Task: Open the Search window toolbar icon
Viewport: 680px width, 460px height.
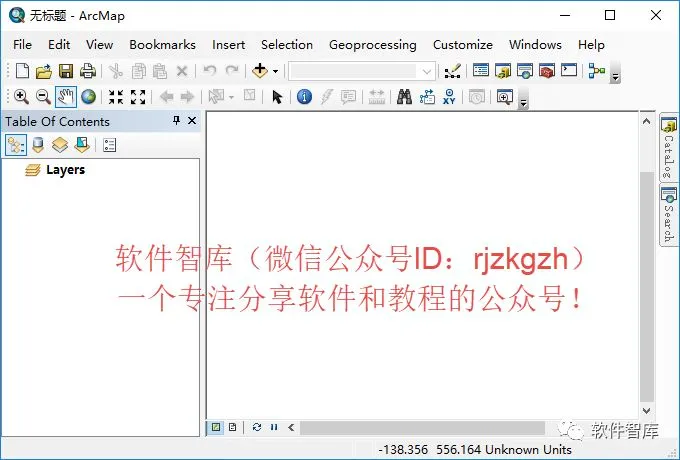Action: (525, 71)
